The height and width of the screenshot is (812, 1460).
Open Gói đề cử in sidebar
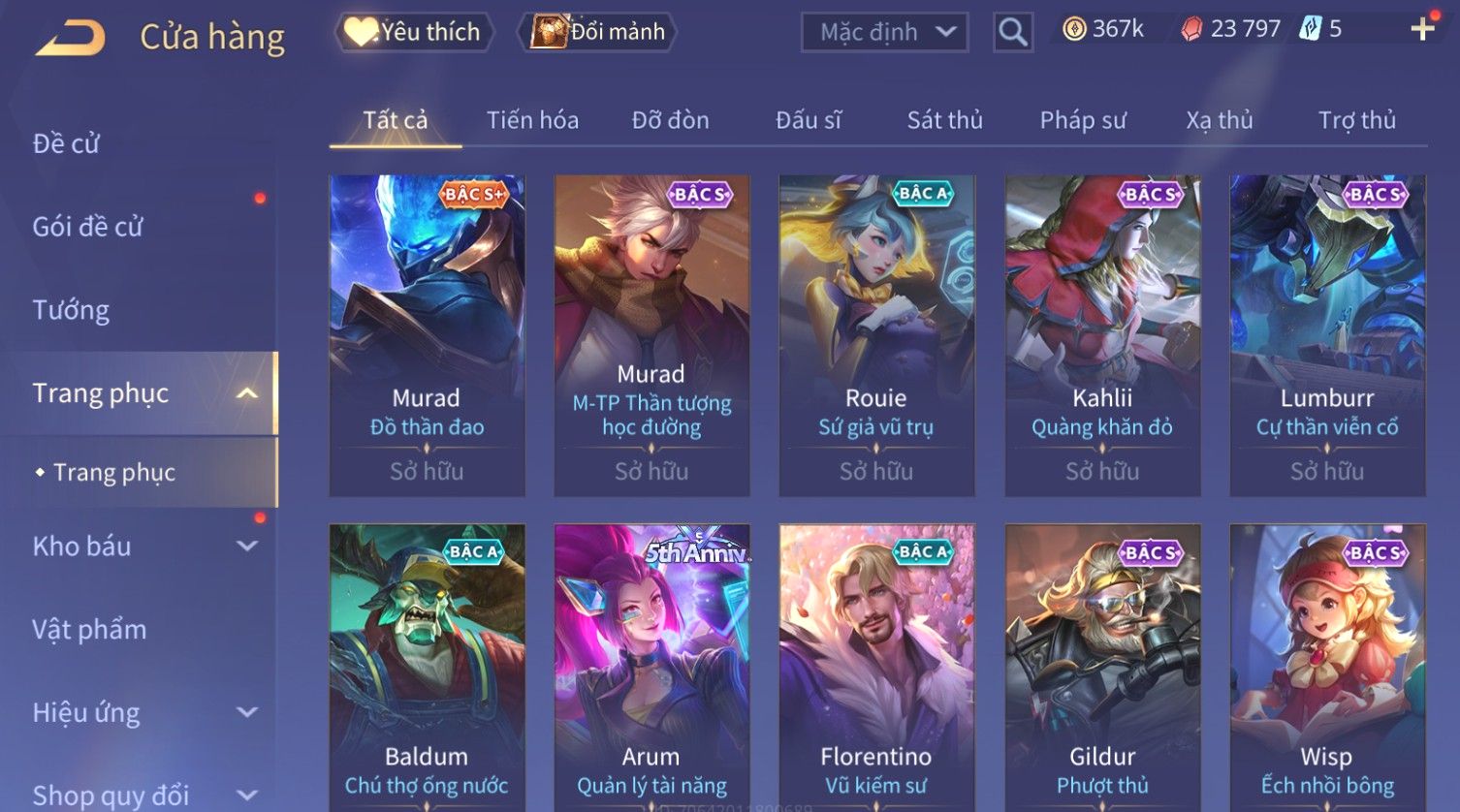tap(87, 227)
